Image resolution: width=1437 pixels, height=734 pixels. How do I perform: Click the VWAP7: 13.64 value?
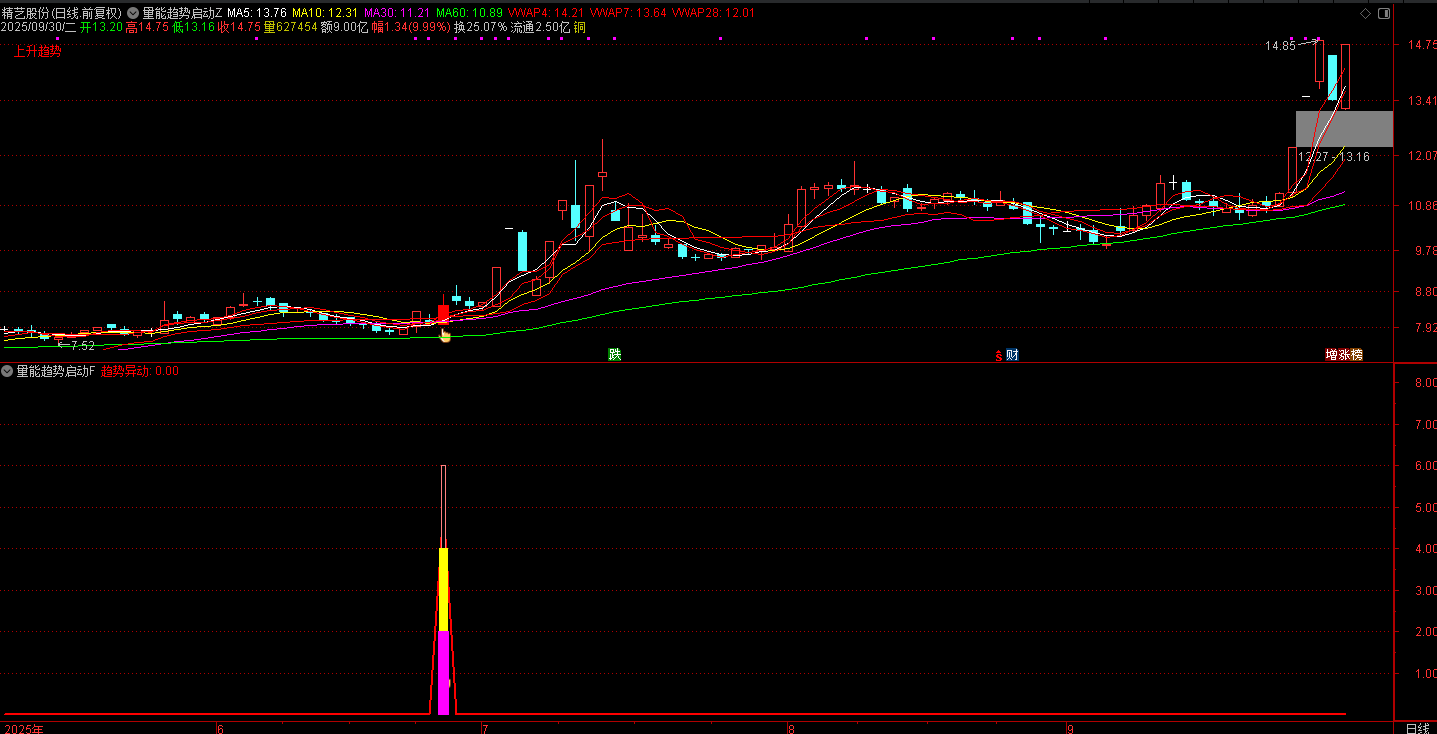point(628,13)
